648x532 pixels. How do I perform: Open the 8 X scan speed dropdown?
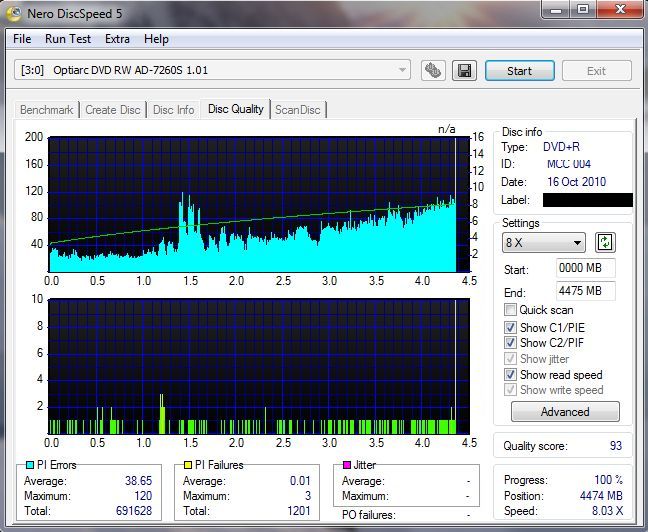(x=543, y=243)
